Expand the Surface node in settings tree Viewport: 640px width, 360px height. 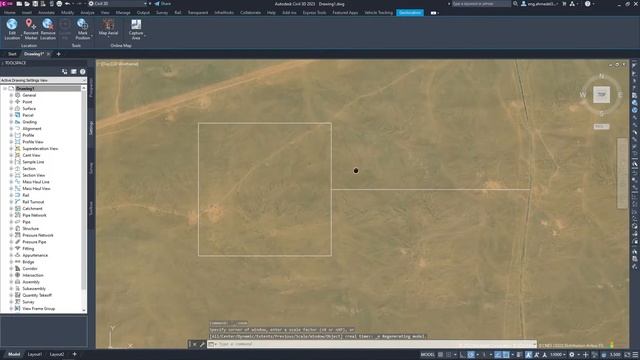(x=11, y=109)
